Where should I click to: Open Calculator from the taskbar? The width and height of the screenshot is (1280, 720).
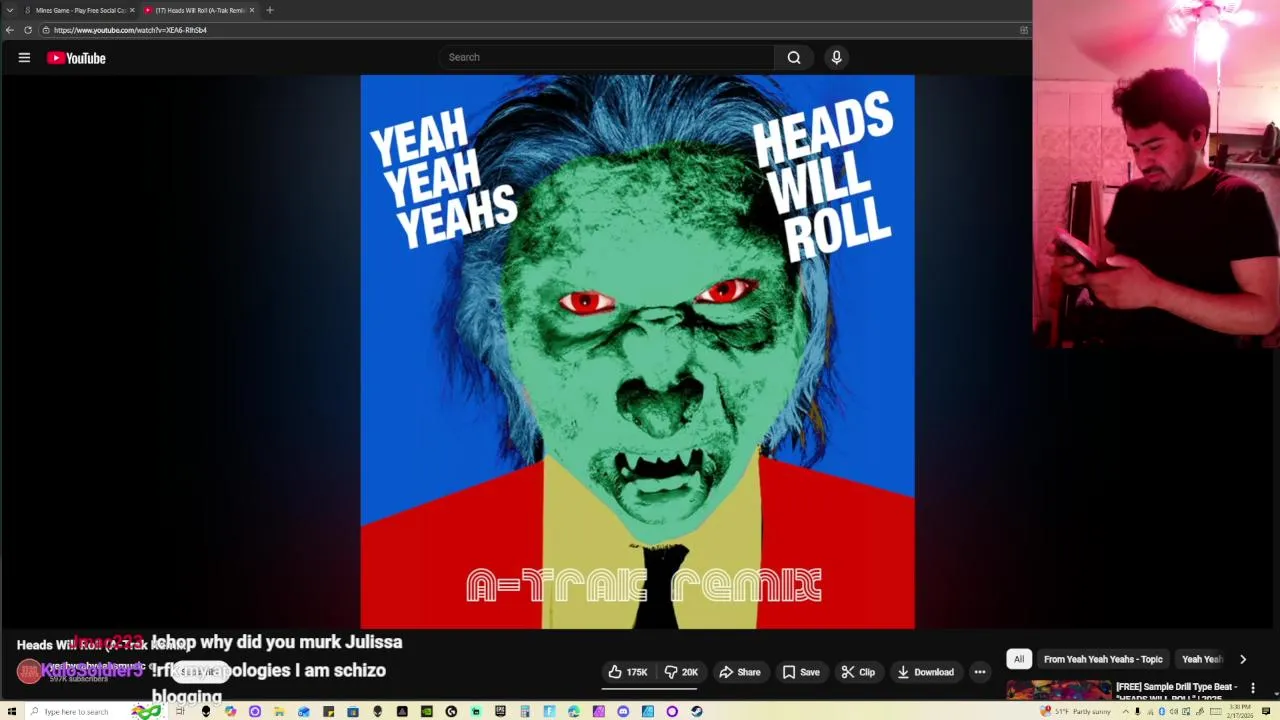524,711
